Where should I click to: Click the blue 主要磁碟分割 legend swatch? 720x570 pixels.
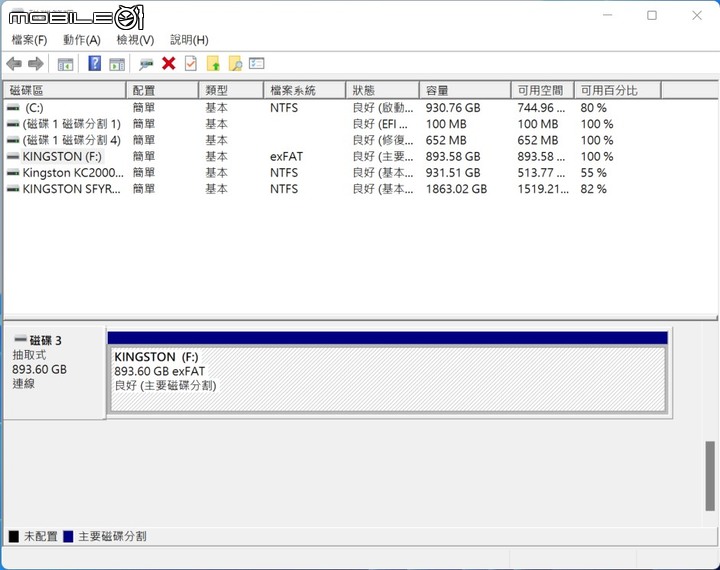[68, 536]
